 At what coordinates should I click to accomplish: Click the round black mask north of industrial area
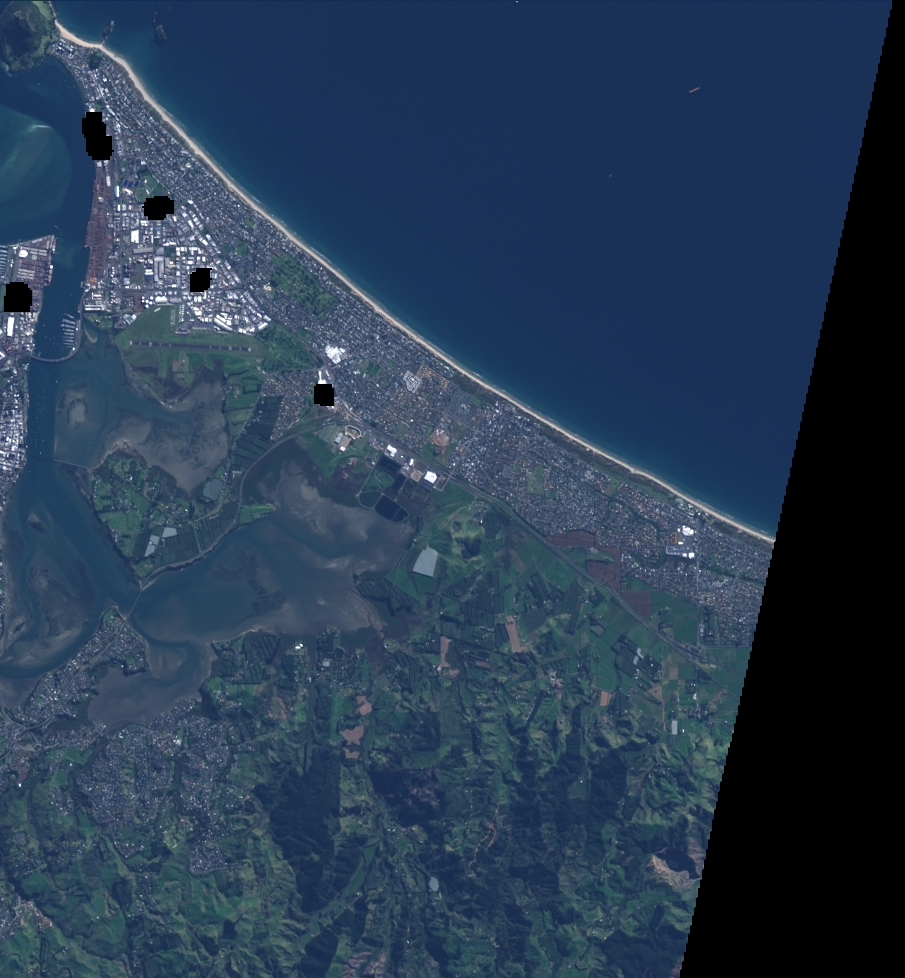click(x=158, y=208)
